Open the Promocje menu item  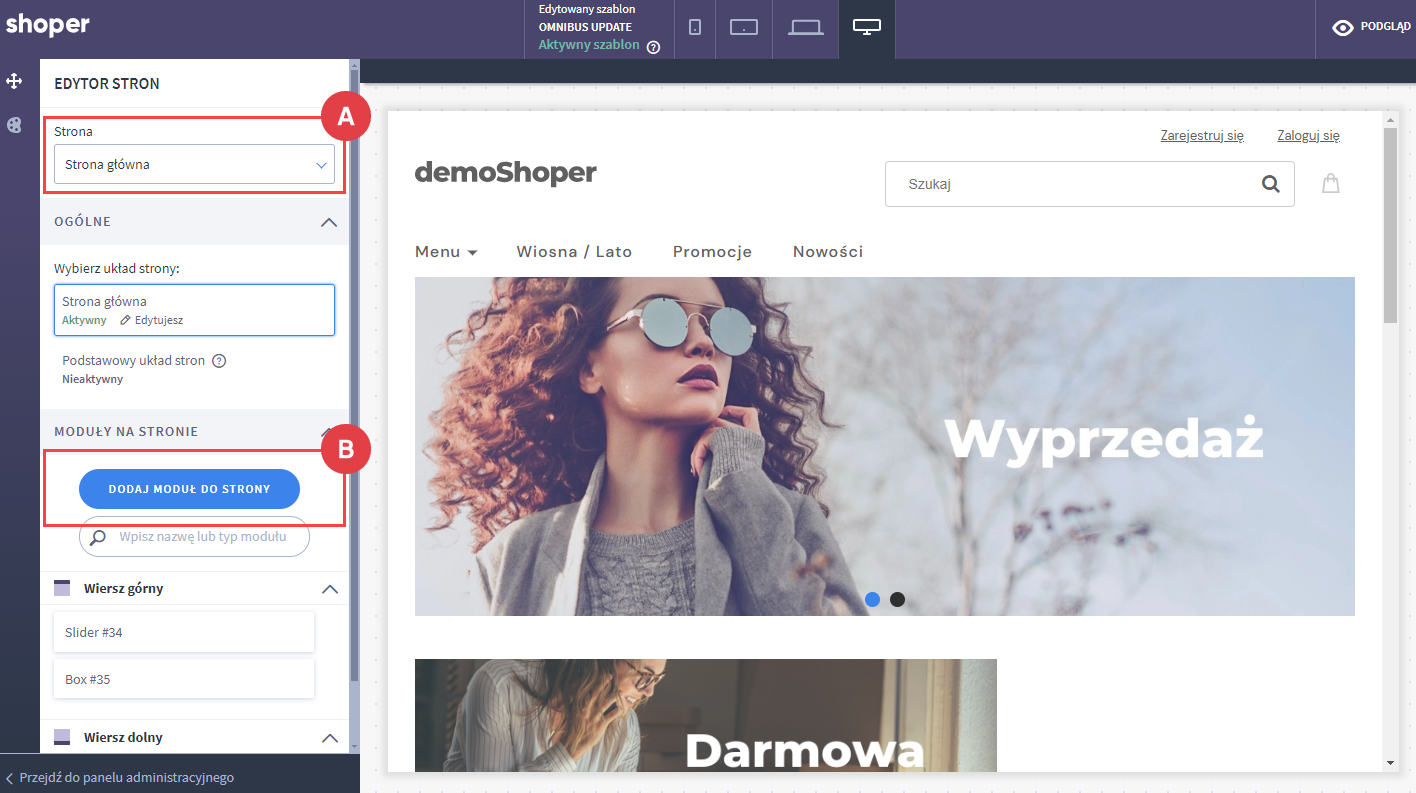click(712, 252)
